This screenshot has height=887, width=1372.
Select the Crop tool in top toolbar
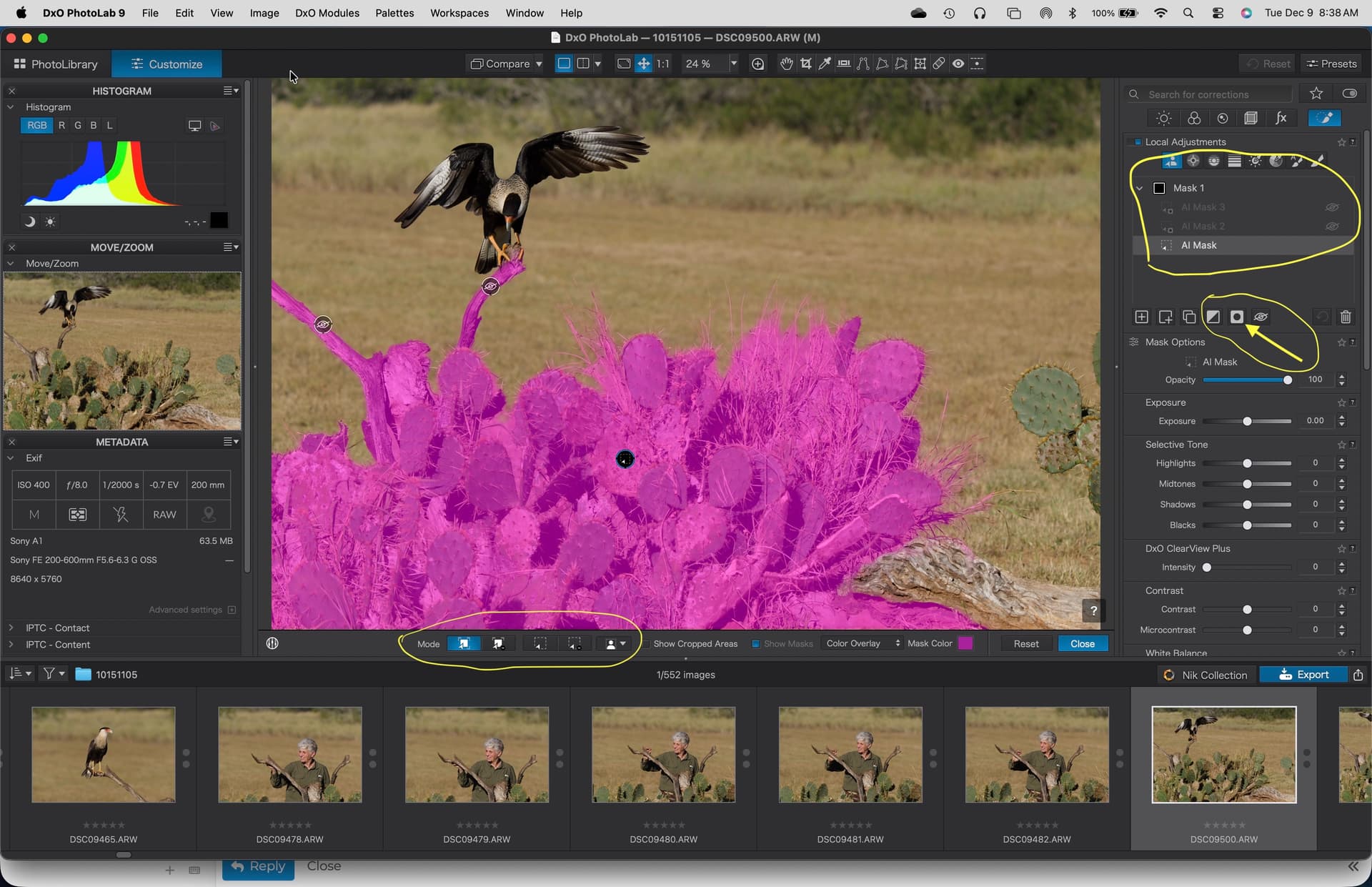(806, 64)
